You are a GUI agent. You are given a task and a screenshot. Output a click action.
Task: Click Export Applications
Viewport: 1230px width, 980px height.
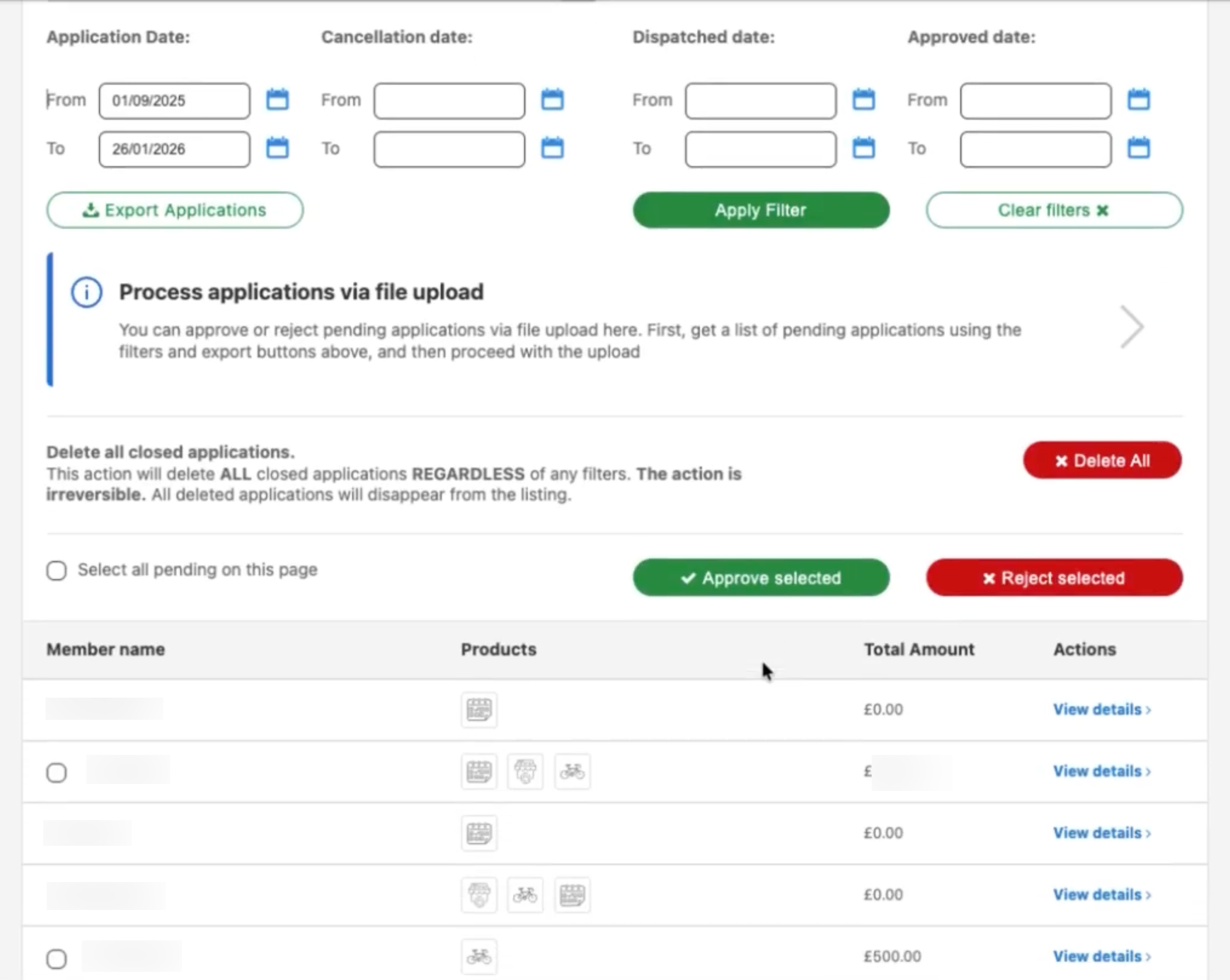[x=174, y=210]
